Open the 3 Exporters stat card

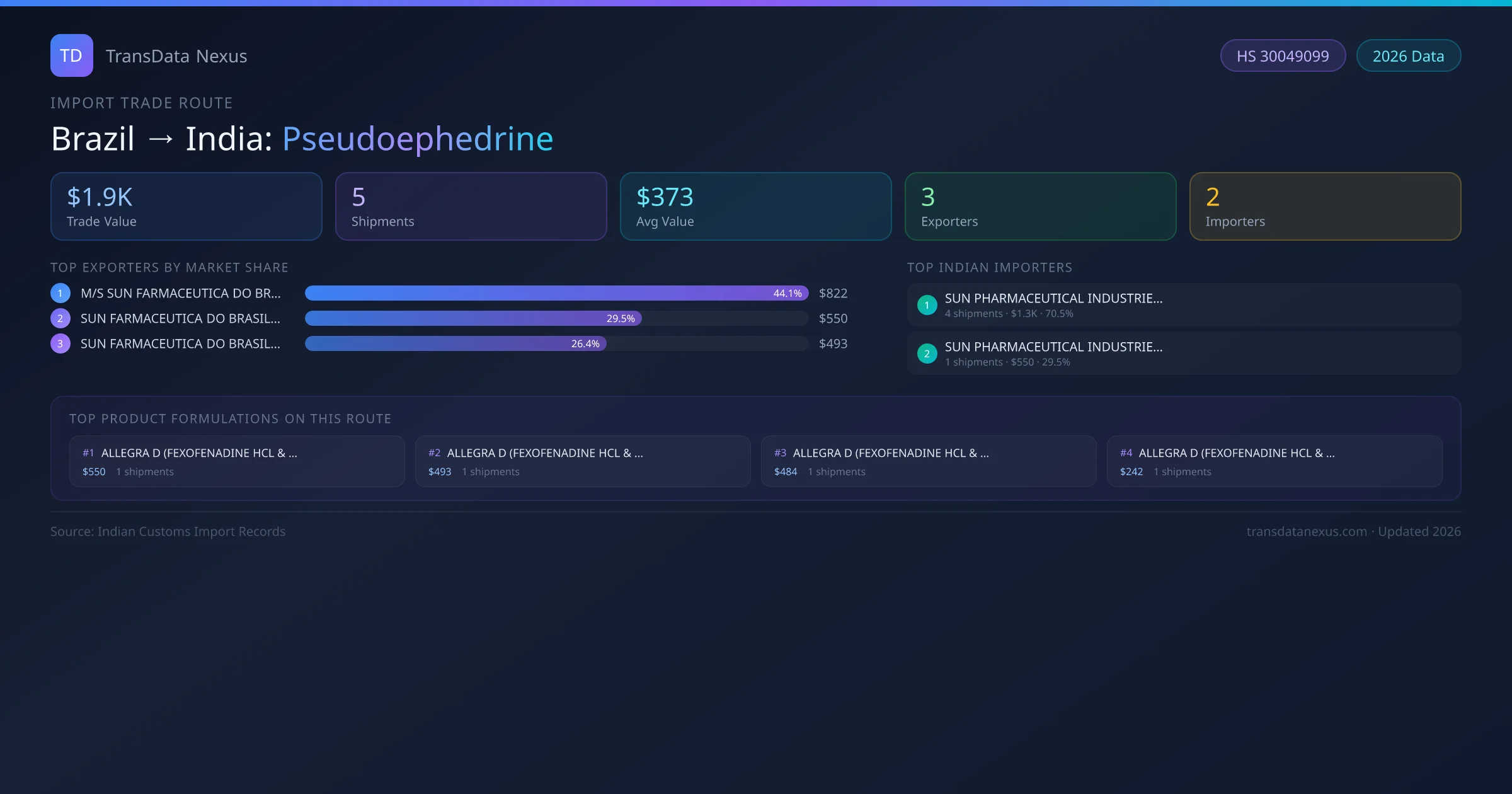click(1040, 207)
